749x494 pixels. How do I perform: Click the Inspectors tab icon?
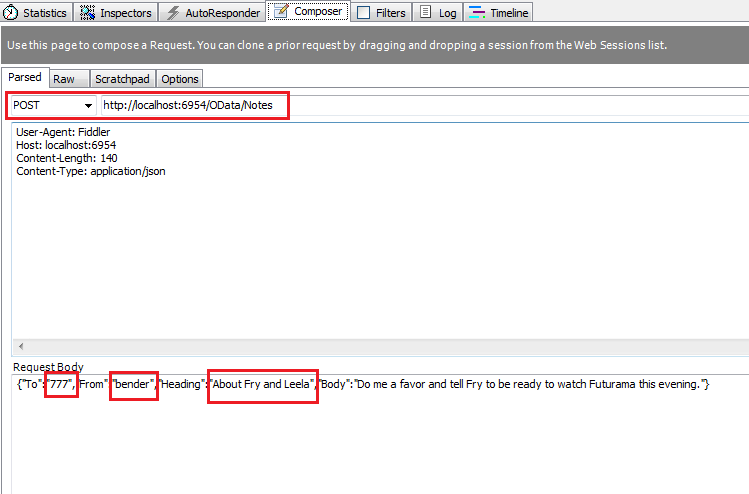coord(87,12)
